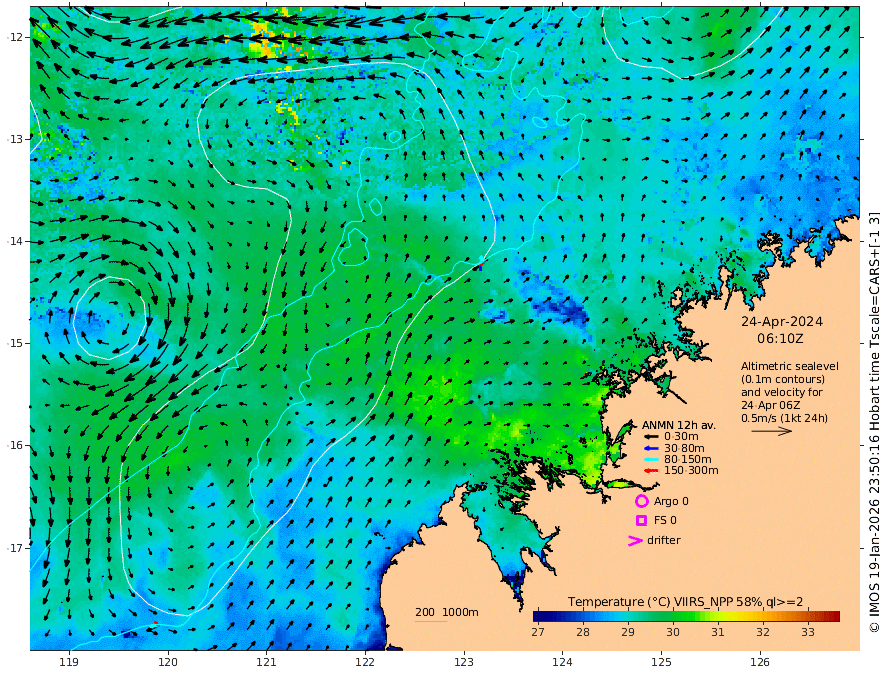
Task: Click the colorbar tick label 29
Action: tap(627, 632)
